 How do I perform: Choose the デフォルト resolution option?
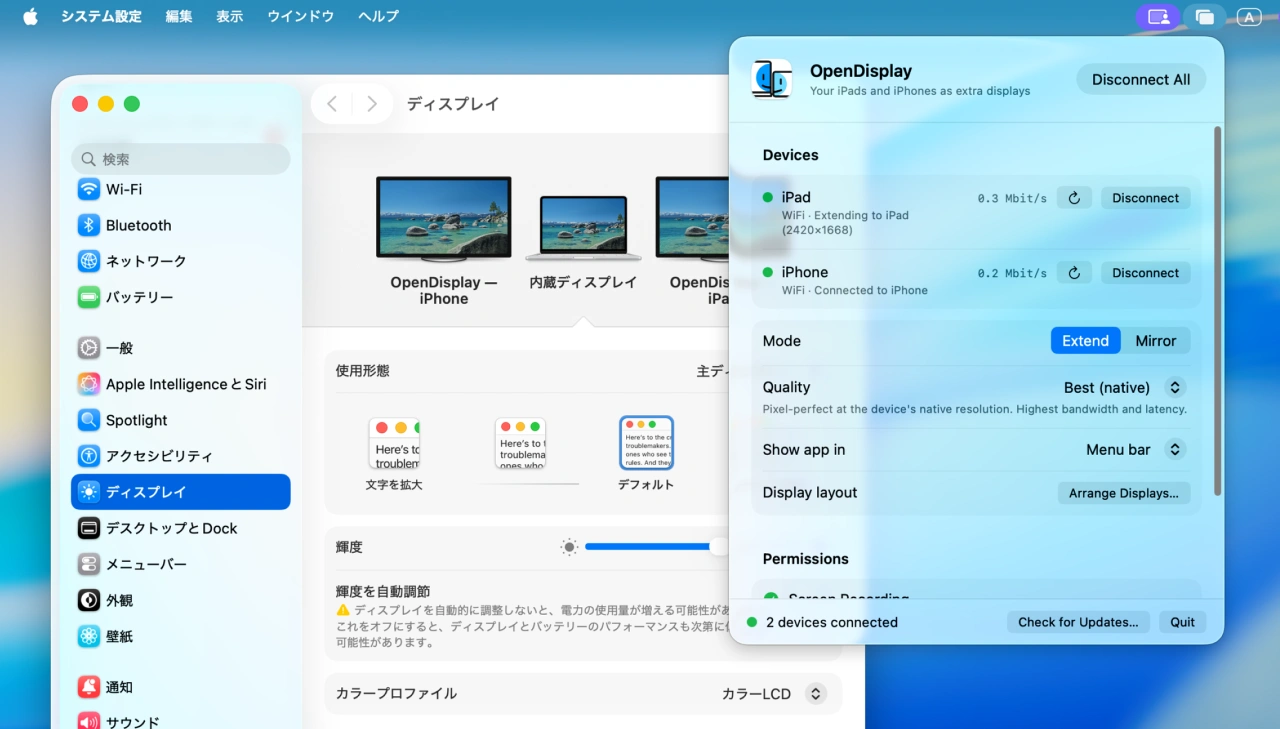click(646, 454)
